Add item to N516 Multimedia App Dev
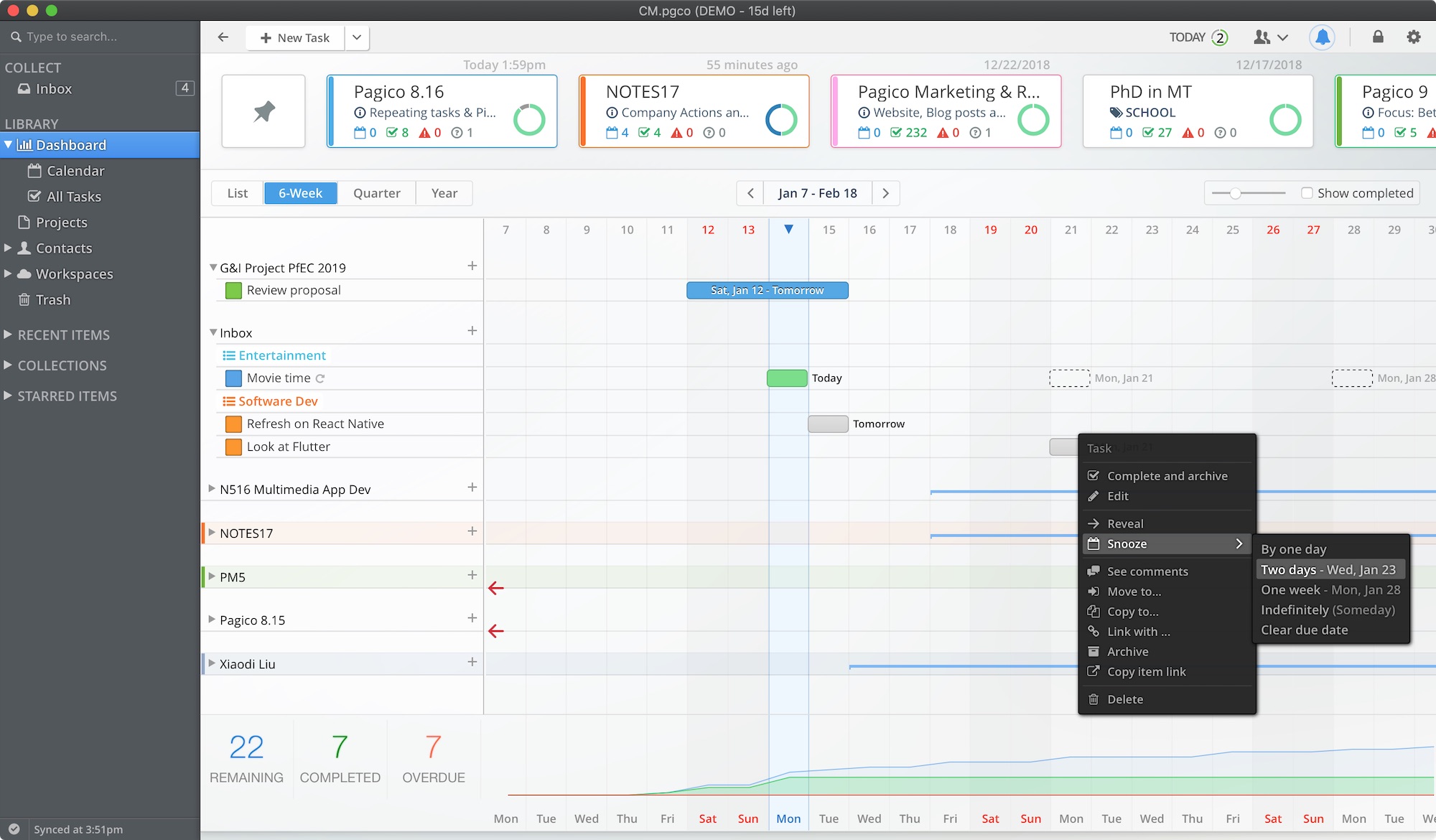The width and height of the screenshot is (1436, 840). (x=472, y=487)
